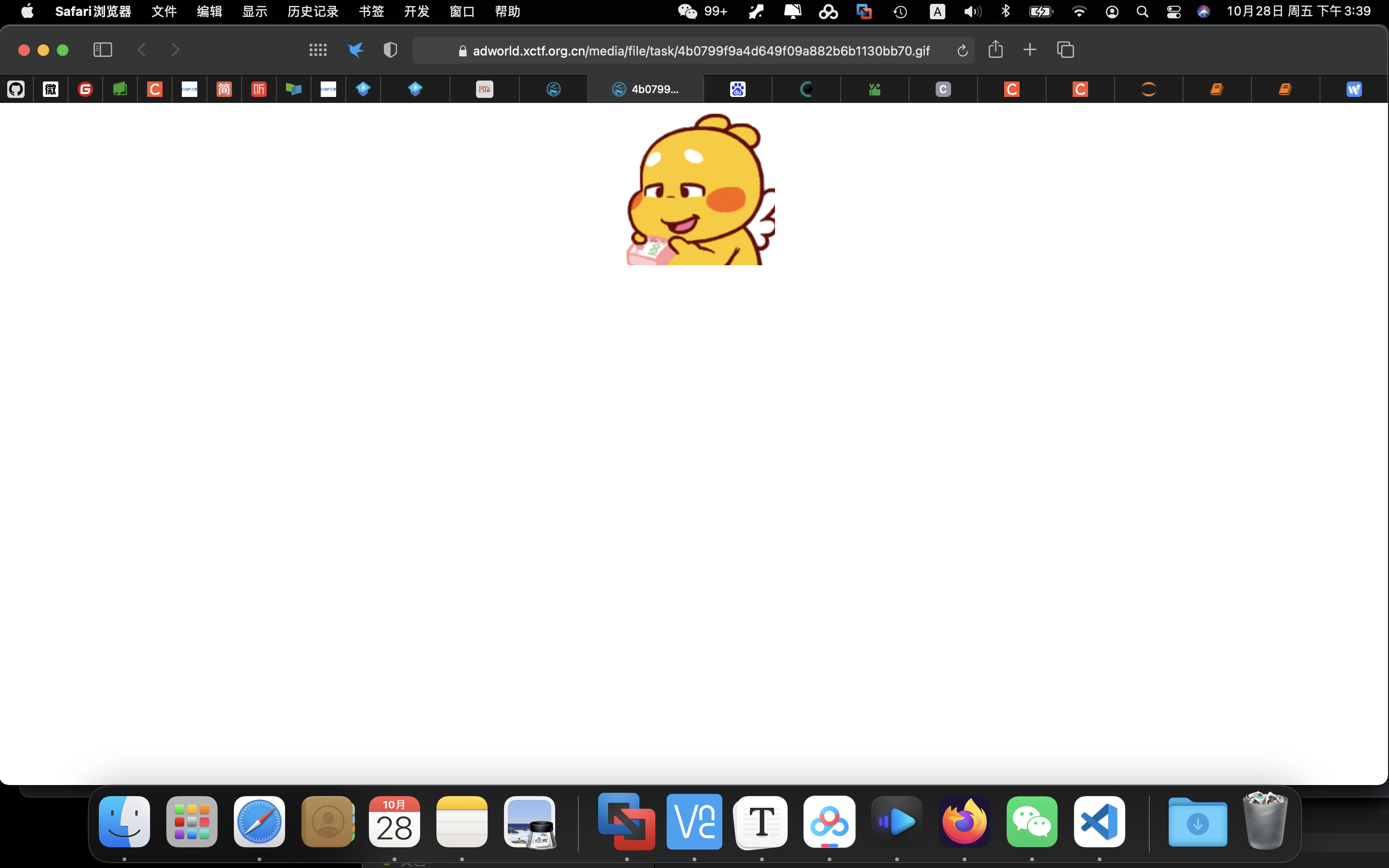
Task: Click the WeChat 99+ menu bar icon
Action: pos(702,12)
